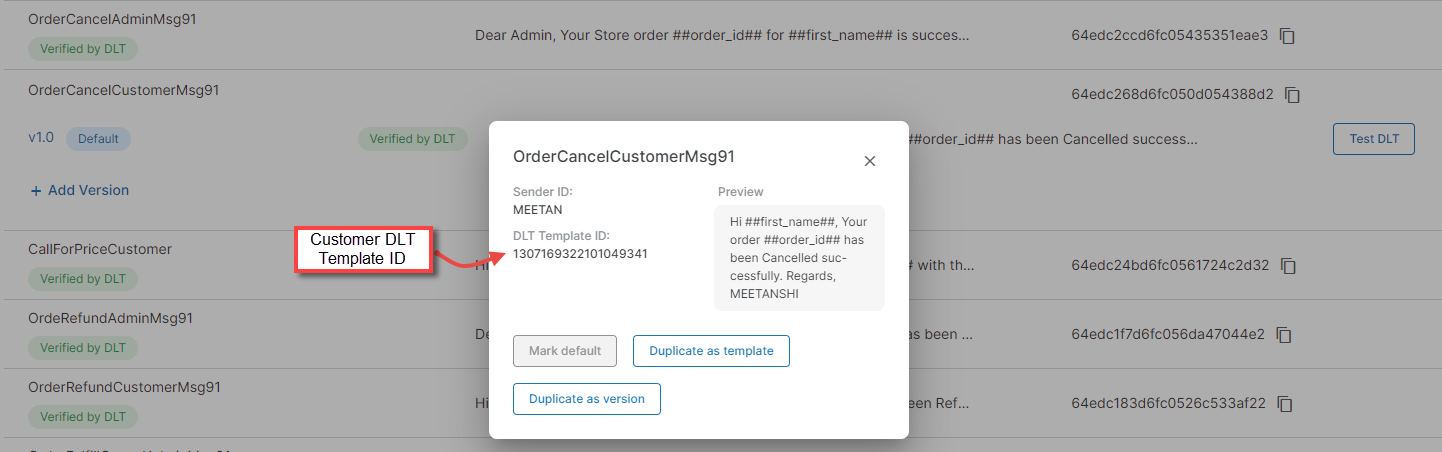This screenshot has width=1442, height=452.
Task: Click Verified by DLT badge under OrderRefundCustomerMsg91
Action: [83, 417]
